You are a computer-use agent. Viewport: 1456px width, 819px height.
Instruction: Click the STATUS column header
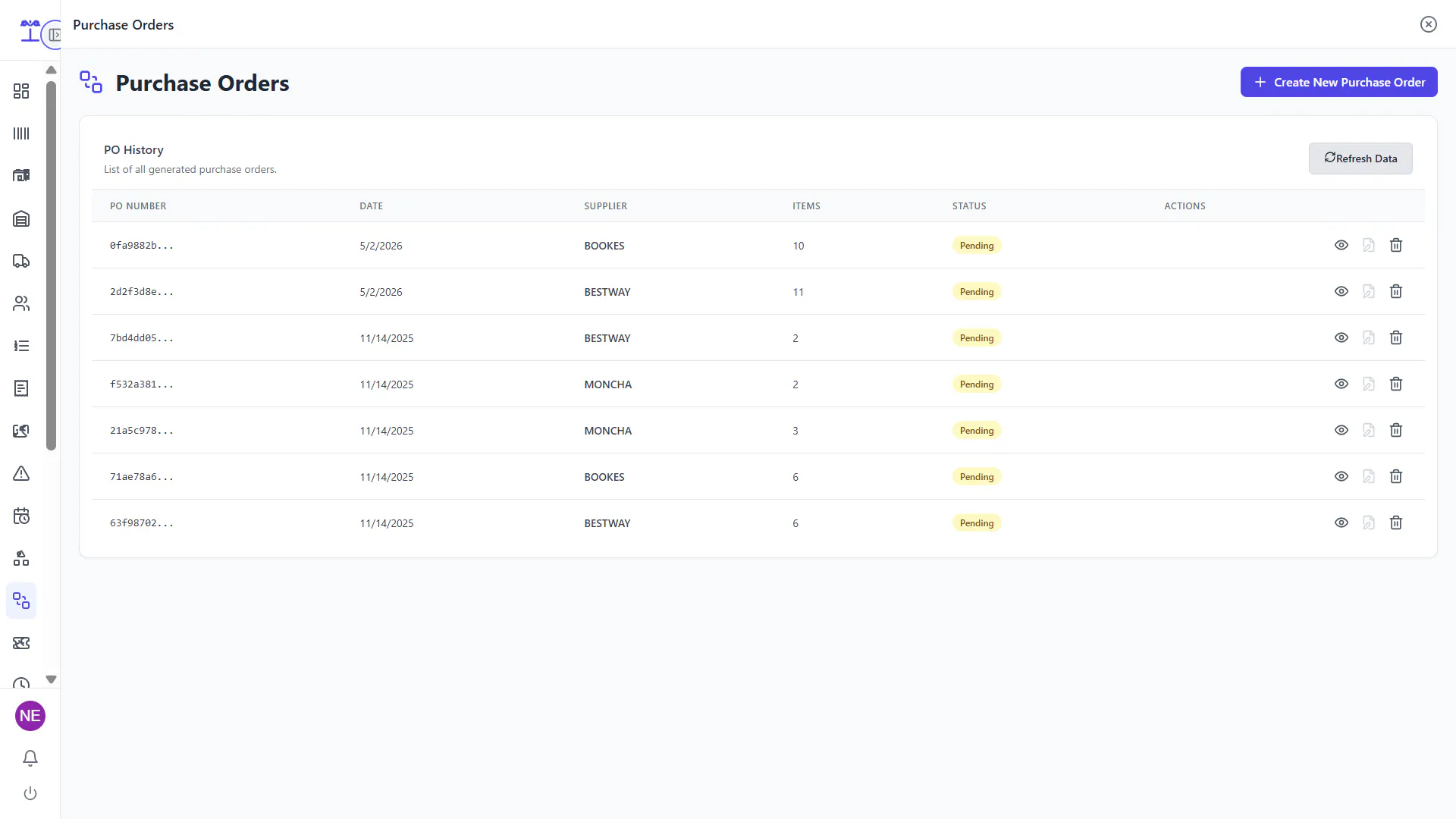969,206
